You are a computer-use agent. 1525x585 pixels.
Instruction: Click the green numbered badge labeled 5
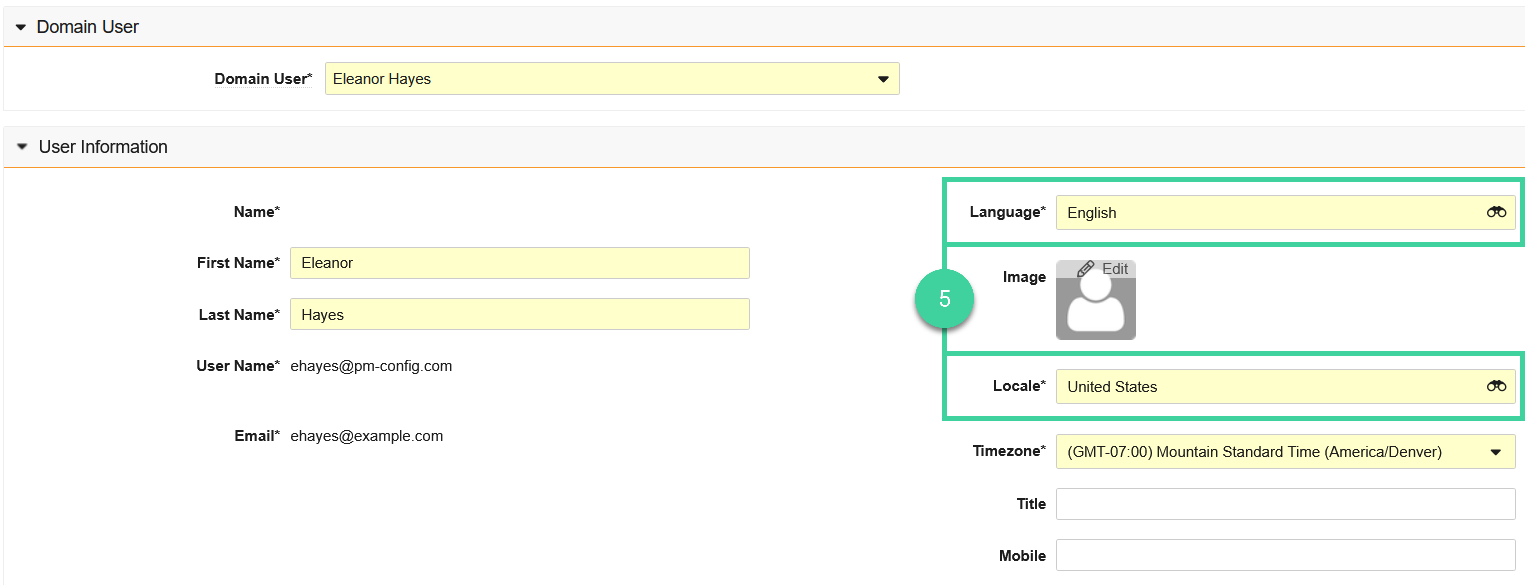click(x=944, y=299)
